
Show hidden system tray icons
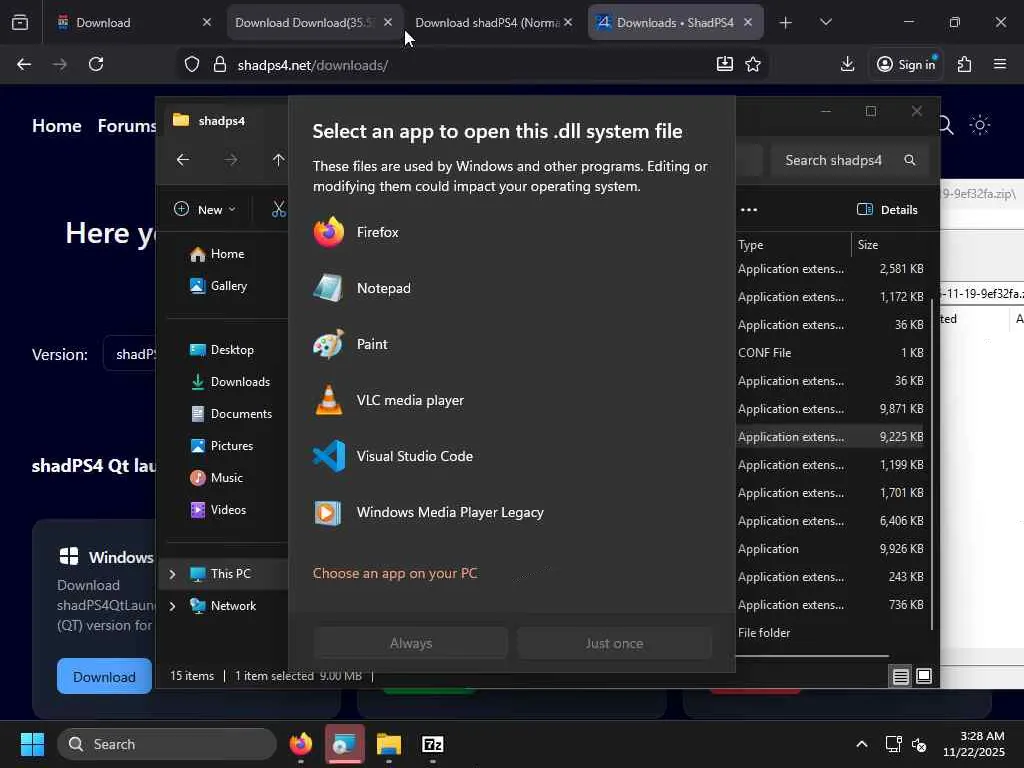click(x=862, y=744)
